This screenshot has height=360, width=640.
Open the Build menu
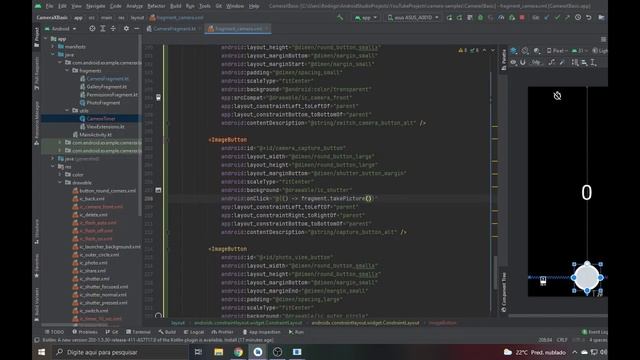point(176,6)
